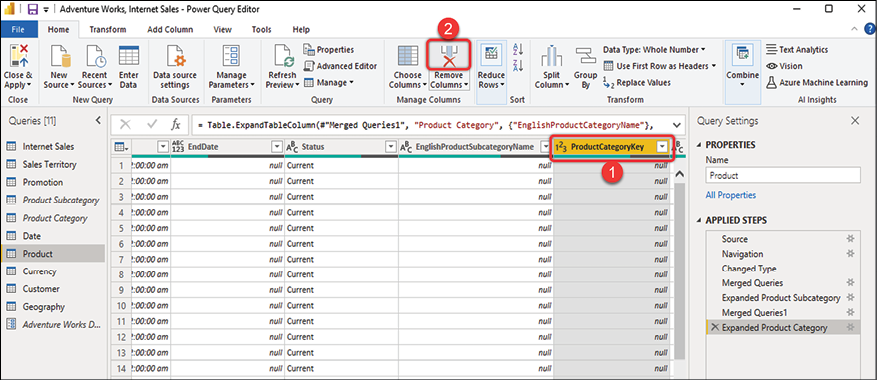This screenshot has width=877, height=380.
Task: Open settings gear of Merged Queries1 step
Action: [x=851, y=312]
